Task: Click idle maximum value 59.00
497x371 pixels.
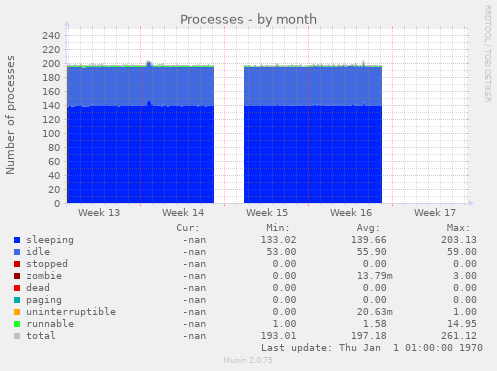Action: click(x=462, y=252)
